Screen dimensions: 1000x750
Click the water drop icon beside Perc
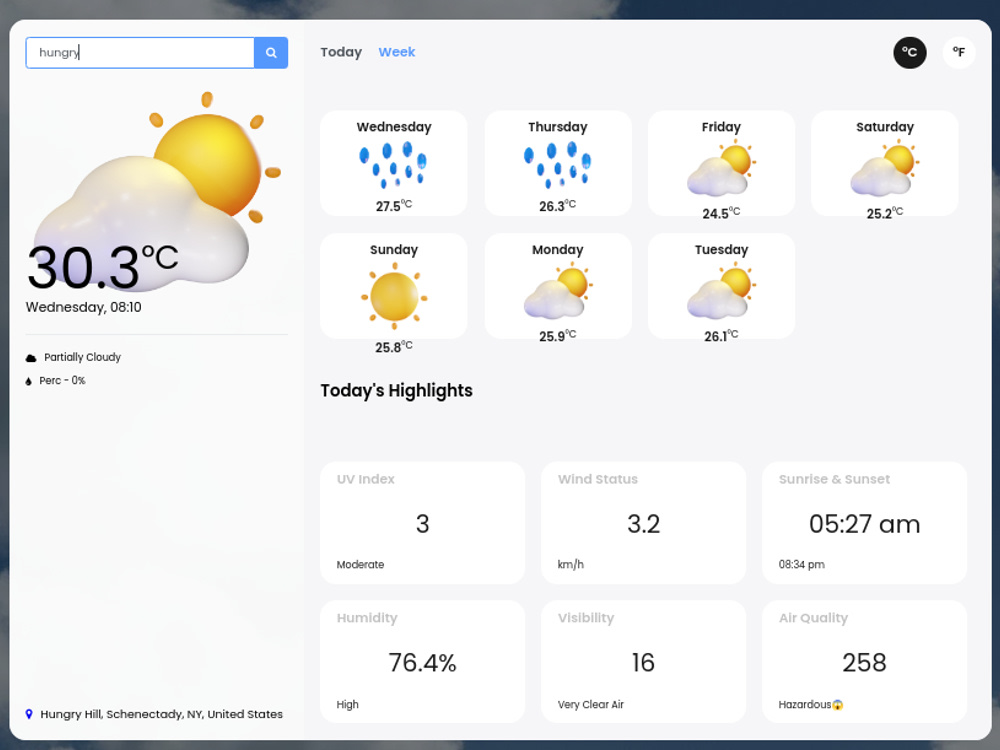coord(28,381)
